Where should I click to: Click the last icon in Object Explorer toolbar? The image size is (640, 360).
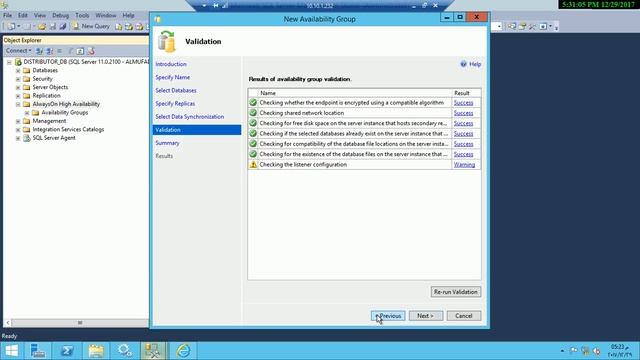pyautogui.click(x=91, y=51)
